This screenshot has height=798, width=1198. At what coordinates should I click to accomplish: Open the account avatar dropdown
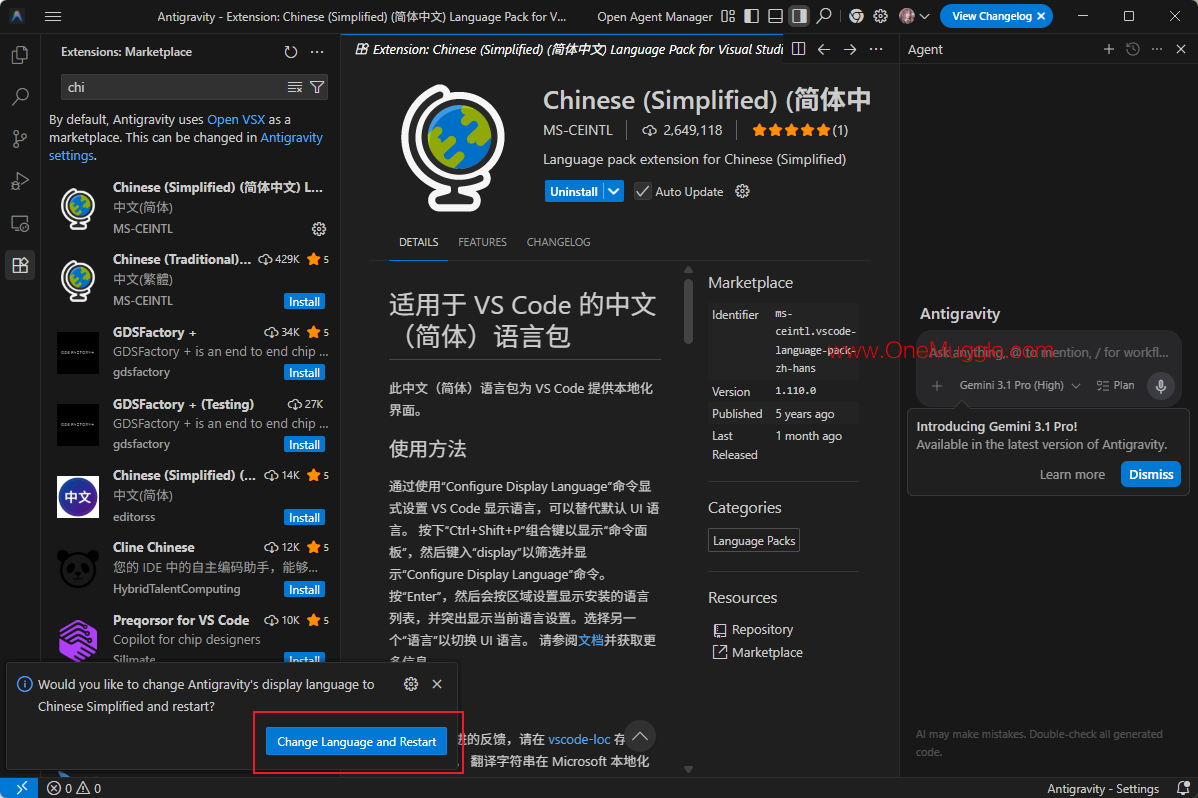[x=914, y=16]
